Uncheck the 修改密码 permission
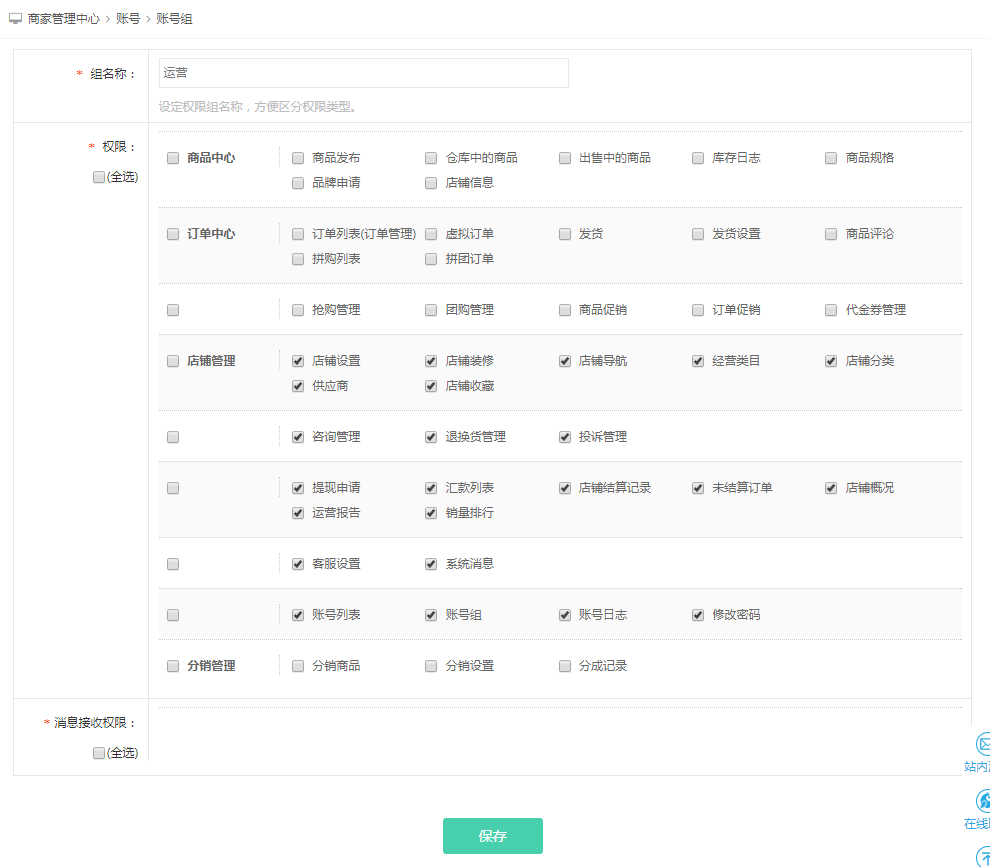 pyautogui.click(x=698, y=615)
